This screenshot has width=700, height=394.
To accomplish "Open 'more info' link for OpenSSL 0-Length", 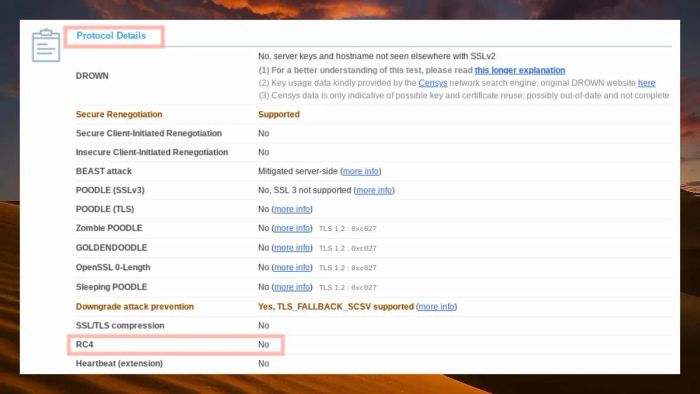I will (x=292, y=267).
